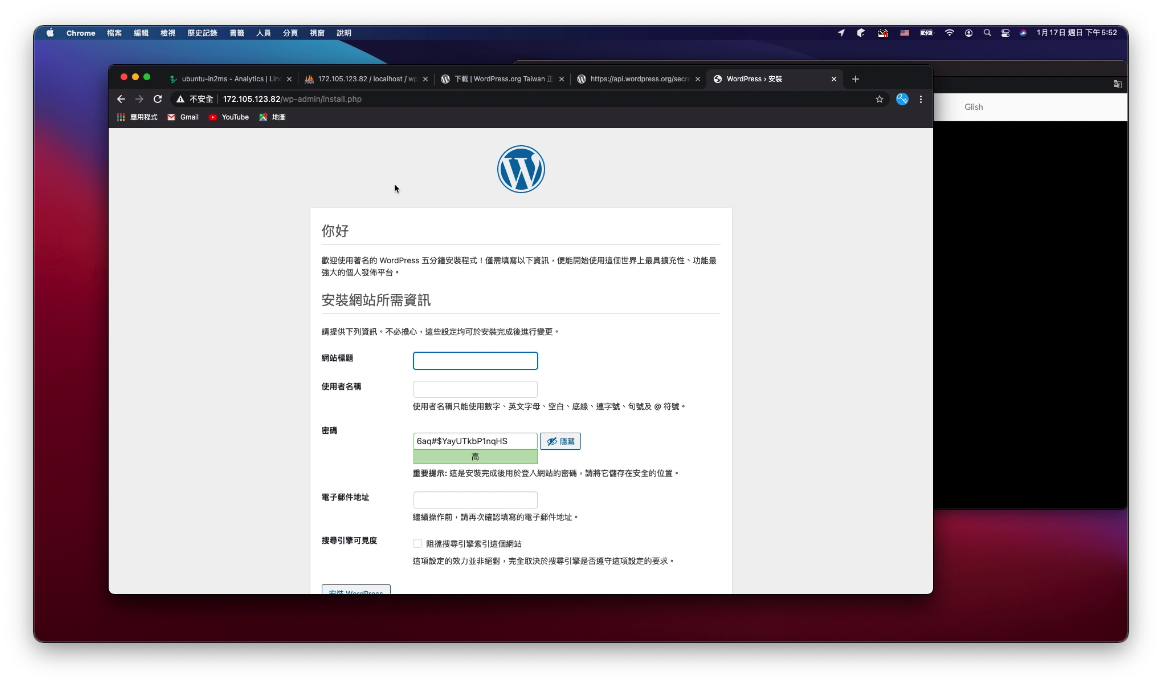This screenshot has width=1162, height=684.
Task: Click the user account circle menu icon
Action: click(x=969, y=33)
